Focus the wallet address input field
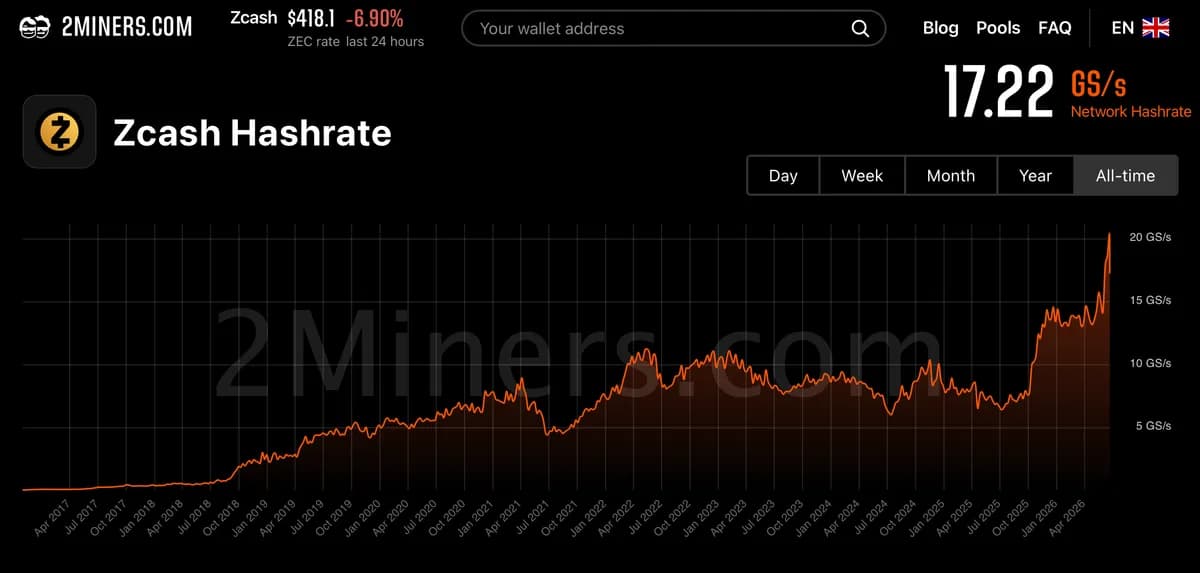Screen dimensions: 1200x573 673,28
